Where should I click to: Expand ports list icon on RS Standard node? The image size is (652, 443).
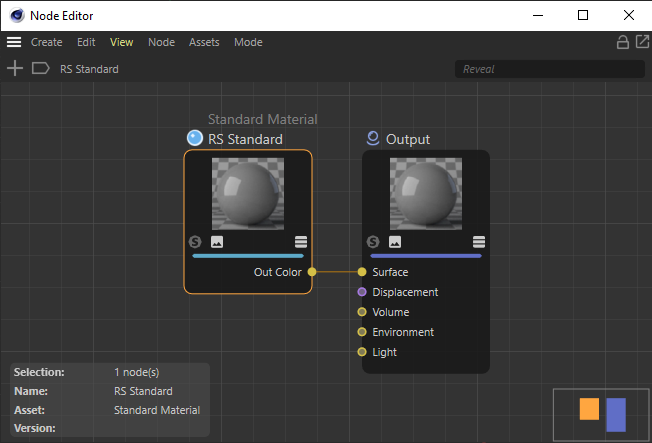pos(301,242)
